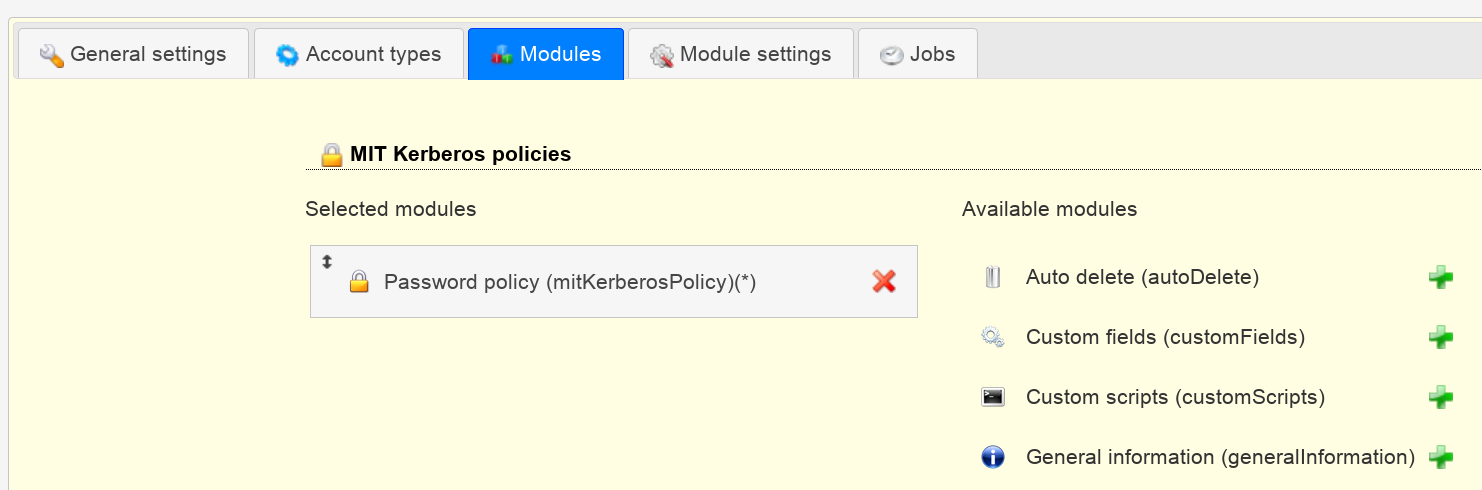The width and height of the screenshot is (1482, 490).
Task: Open the General settings tab
Action: pos(133,54)
